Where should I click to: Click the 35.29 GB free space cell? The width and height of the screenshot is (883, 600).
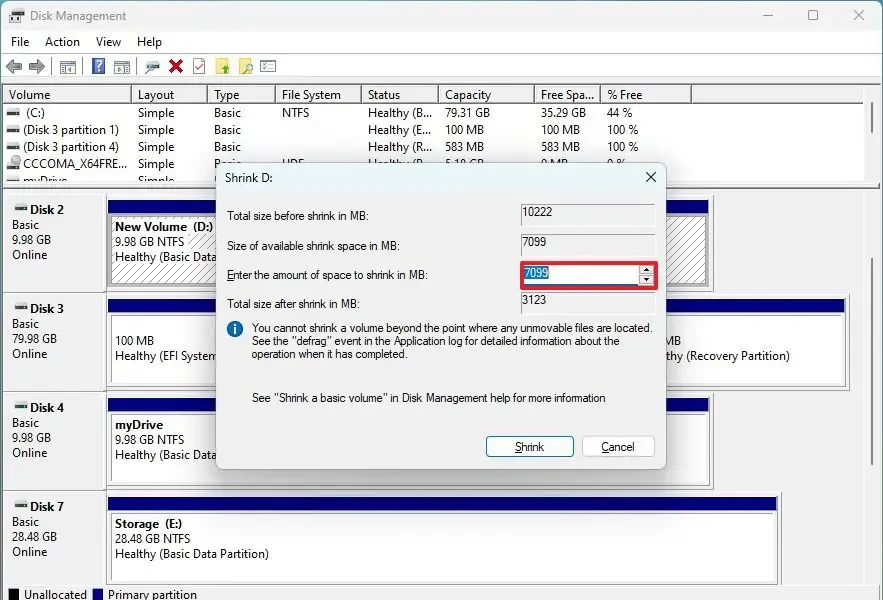(x=563, y=113)
